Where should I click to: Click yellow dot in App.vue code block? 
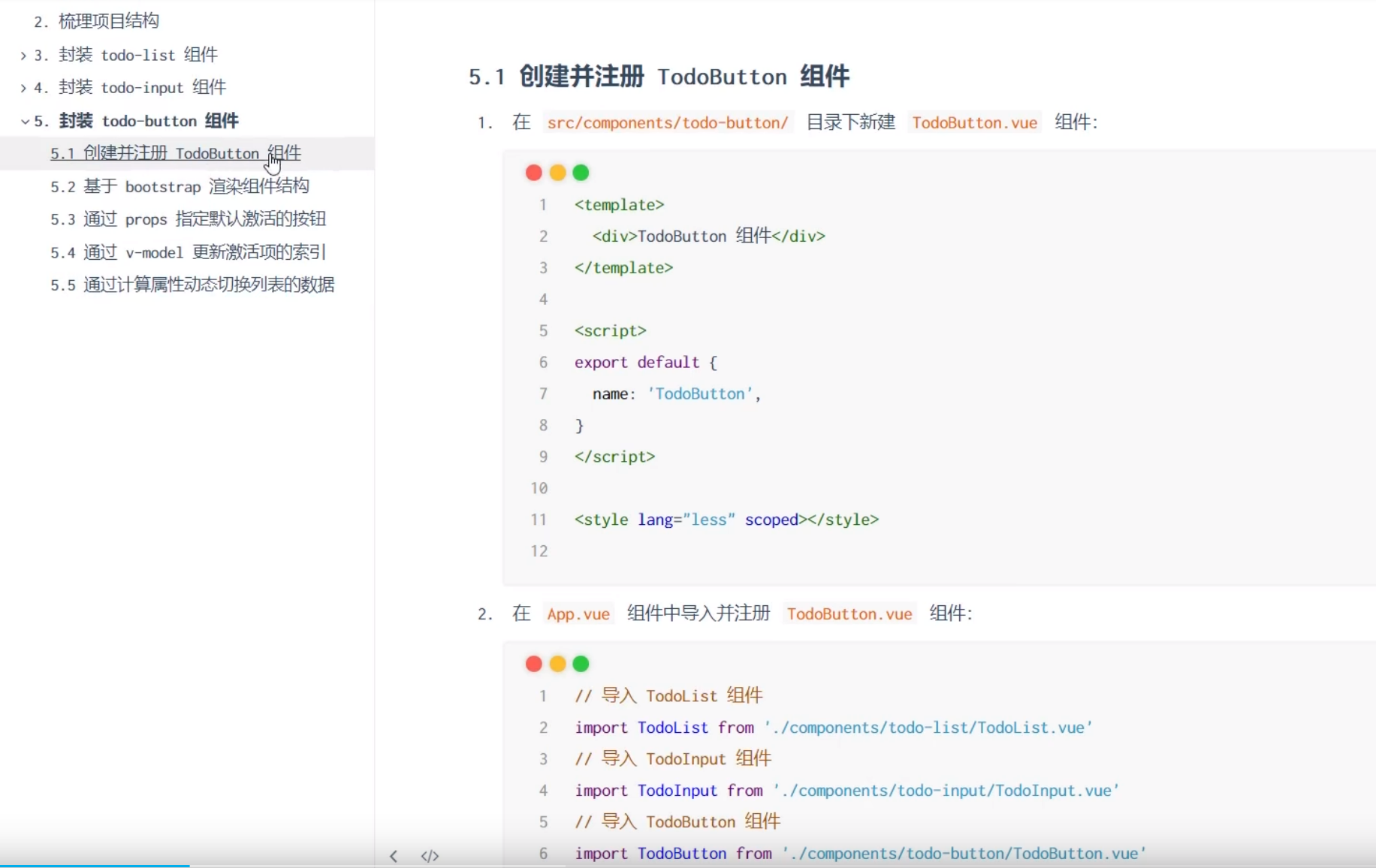coord(557,664)
